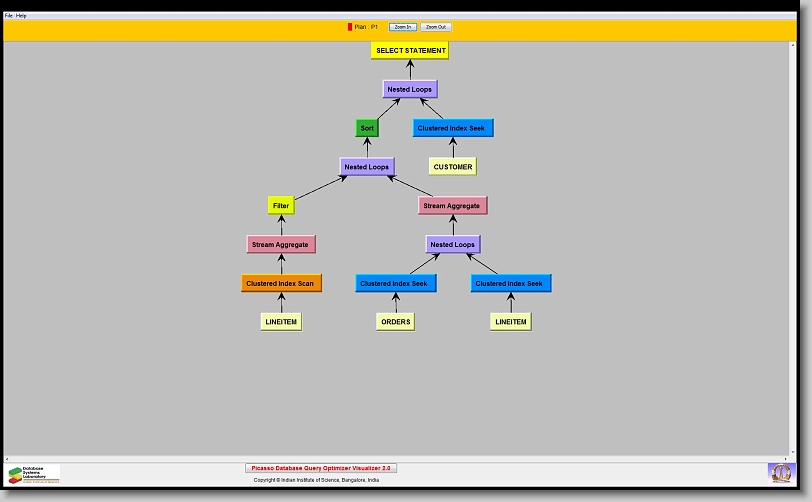The height and width of the screenshot is (502, 812).
Task: Click the Clustered Index Seek node above CUSTOMER
Action: pos(453,128)
